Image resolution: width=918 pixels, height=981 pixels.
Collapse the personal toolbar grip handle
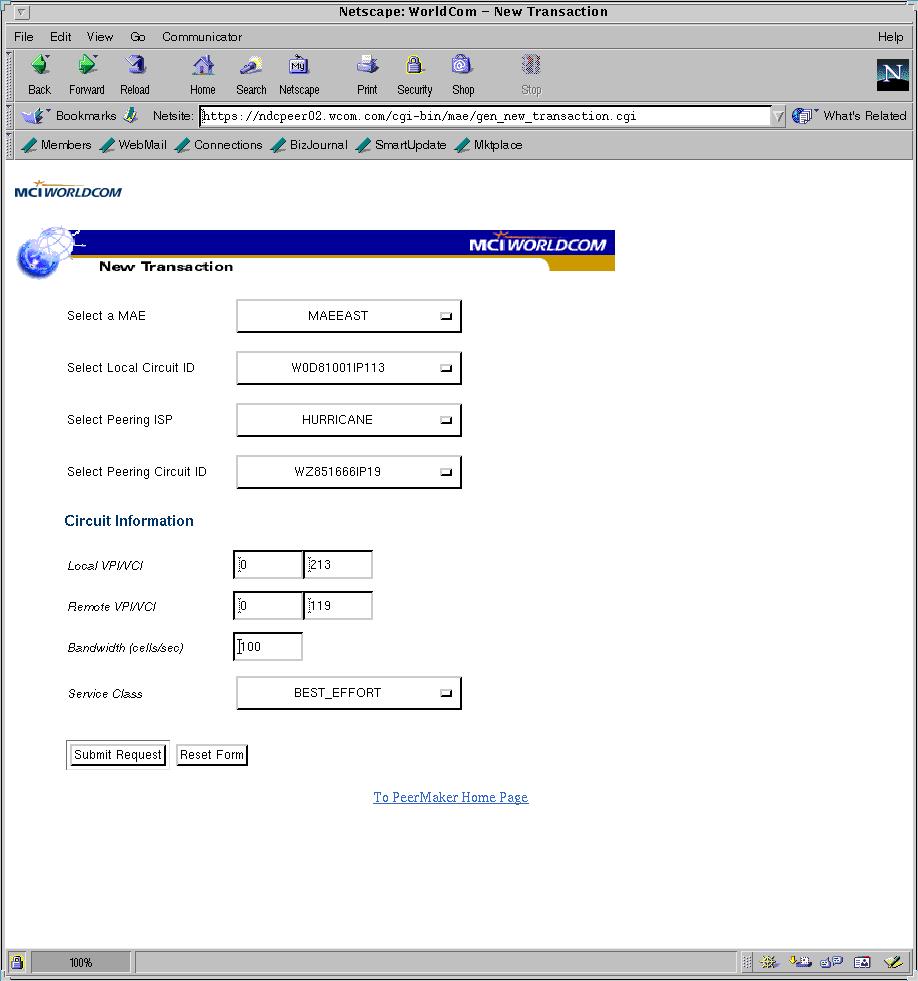9,145
